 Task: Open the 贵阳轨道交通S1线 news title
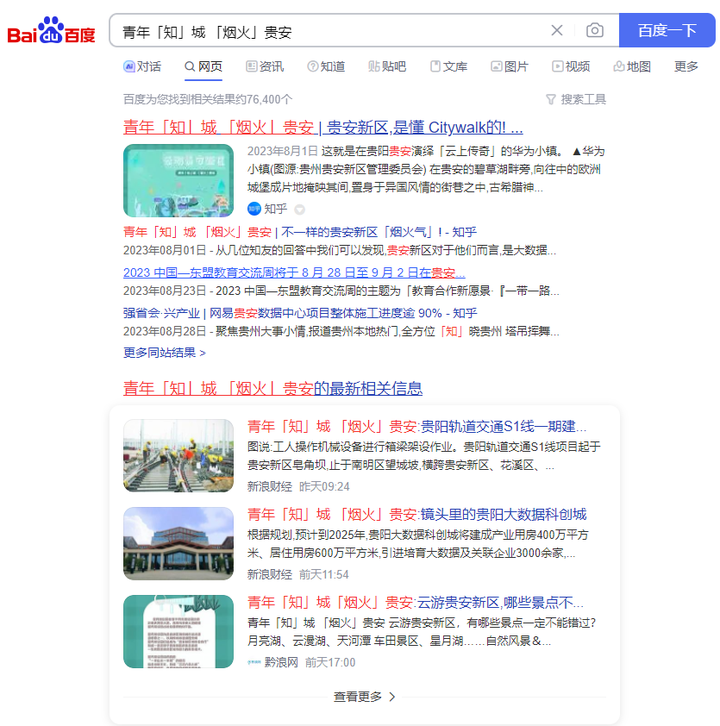pyautogui.click(x=417, y=426)
